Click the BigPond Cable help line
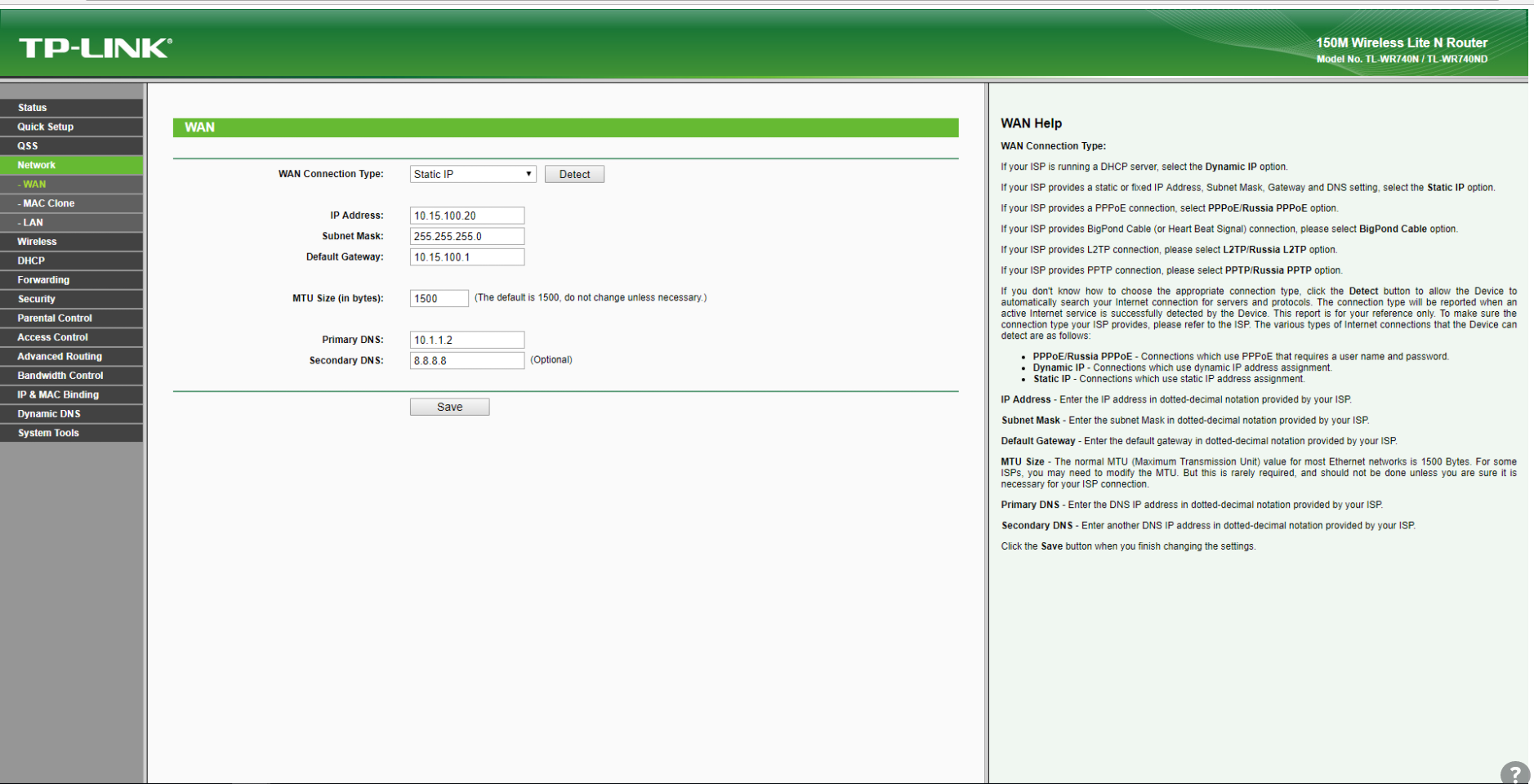1534x784 pixels. pos(1229,229)
